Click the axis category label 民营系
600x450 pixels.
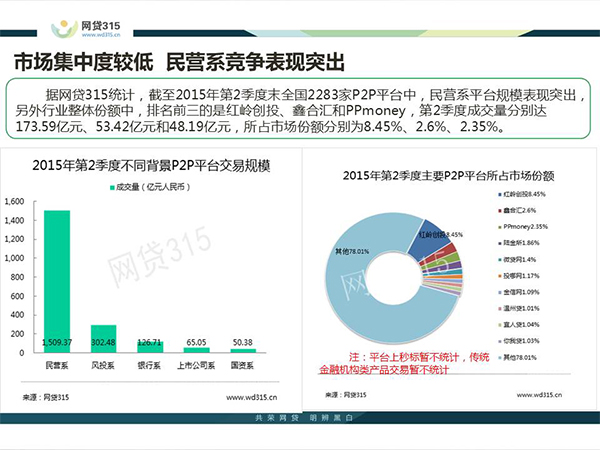point(57,365)
